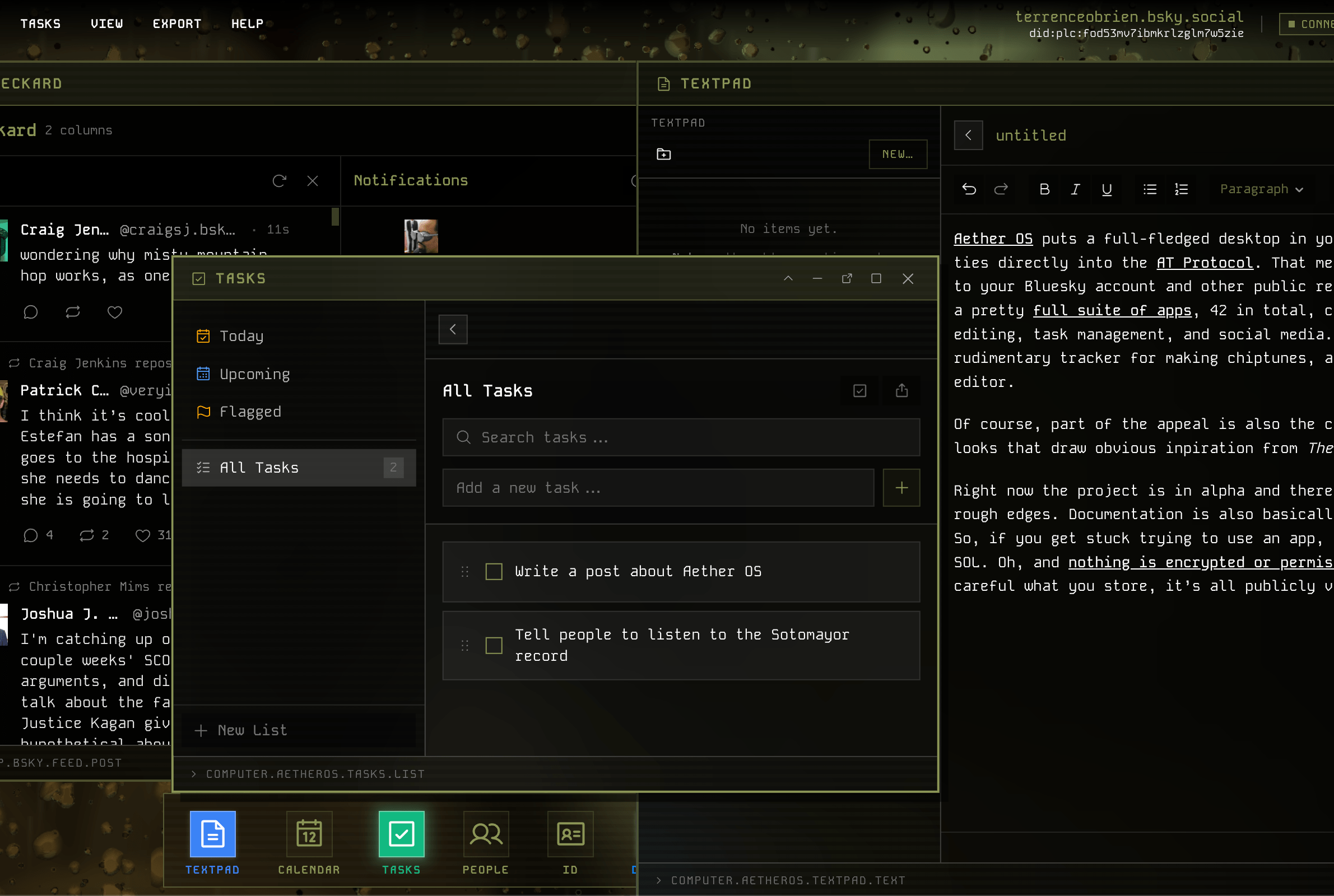Like Craig Jenkins' post with heart icon
This screenshot has height=896, width=1334.
click(115, 312)
